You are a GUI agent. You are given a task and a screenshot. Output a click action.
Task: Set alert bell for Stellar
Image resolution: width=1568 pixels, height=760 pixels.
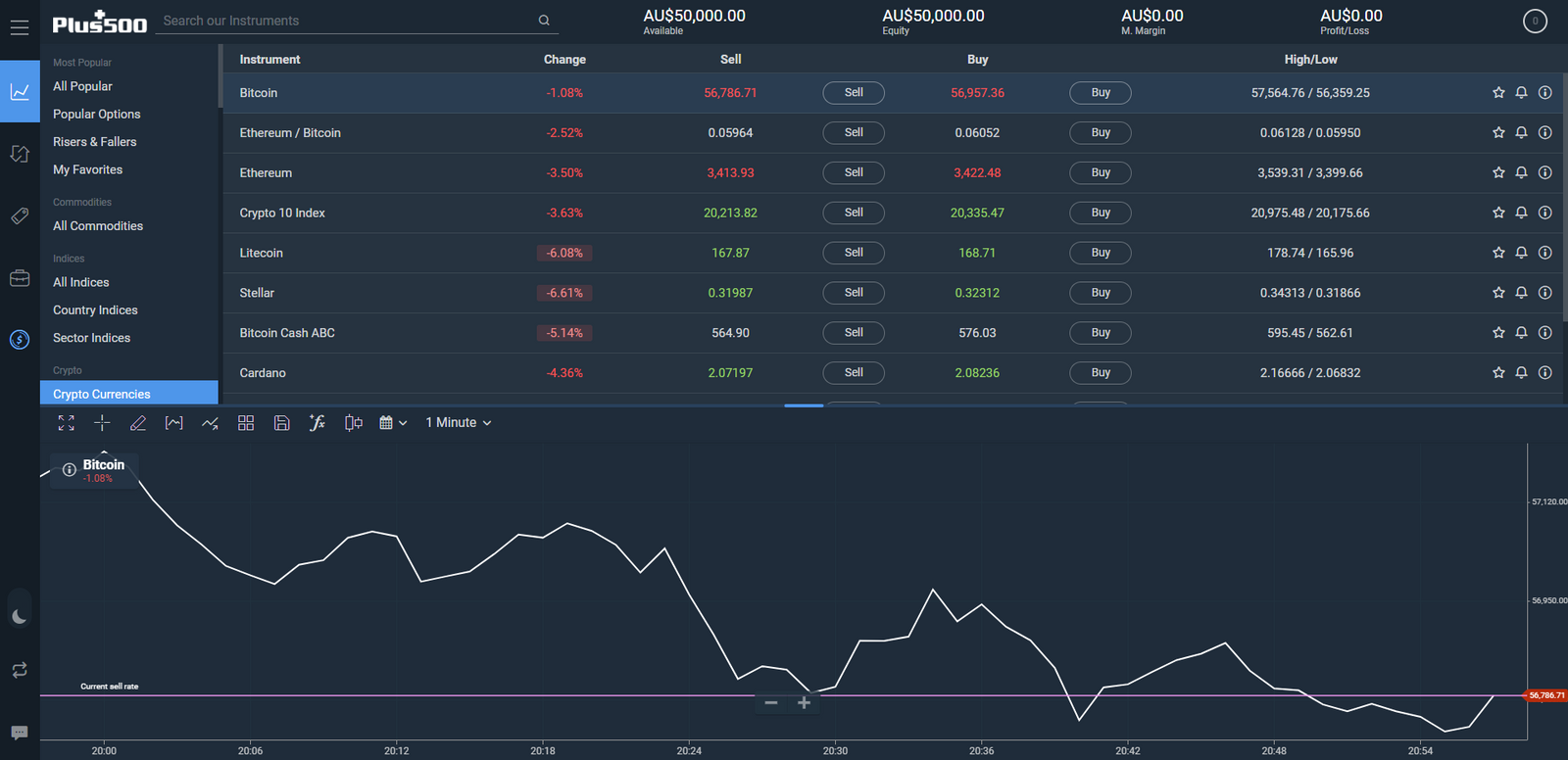coord(1522,293)
